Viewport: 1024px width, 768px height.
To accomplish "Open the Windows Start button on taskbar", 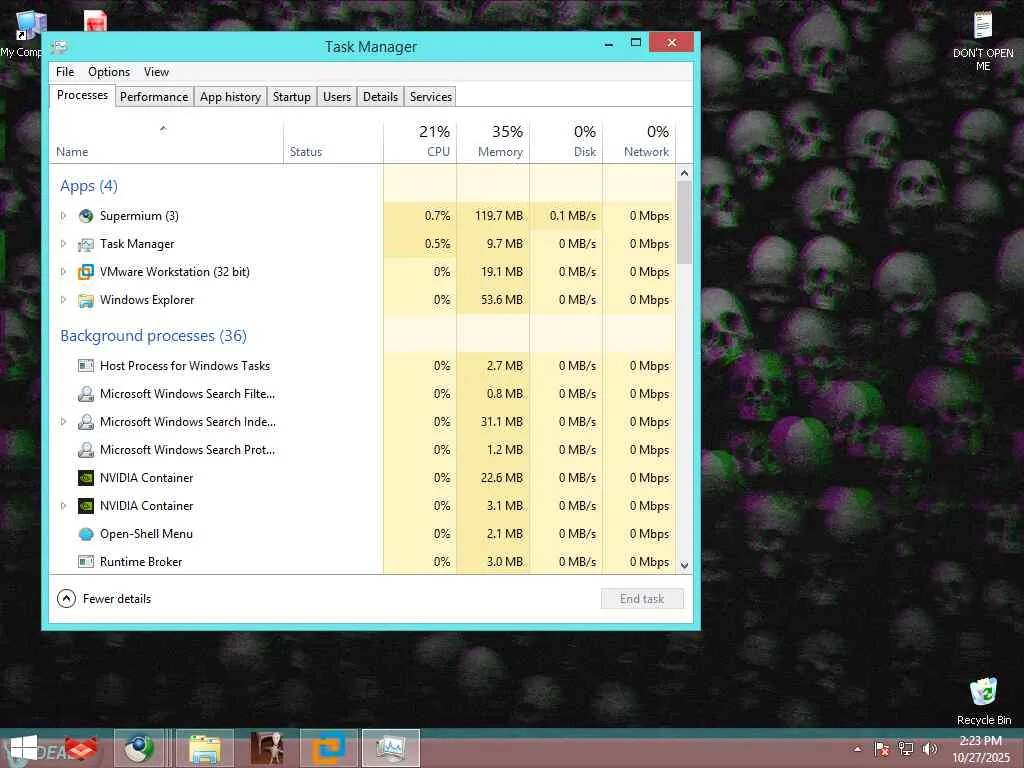I will (23, 748).
